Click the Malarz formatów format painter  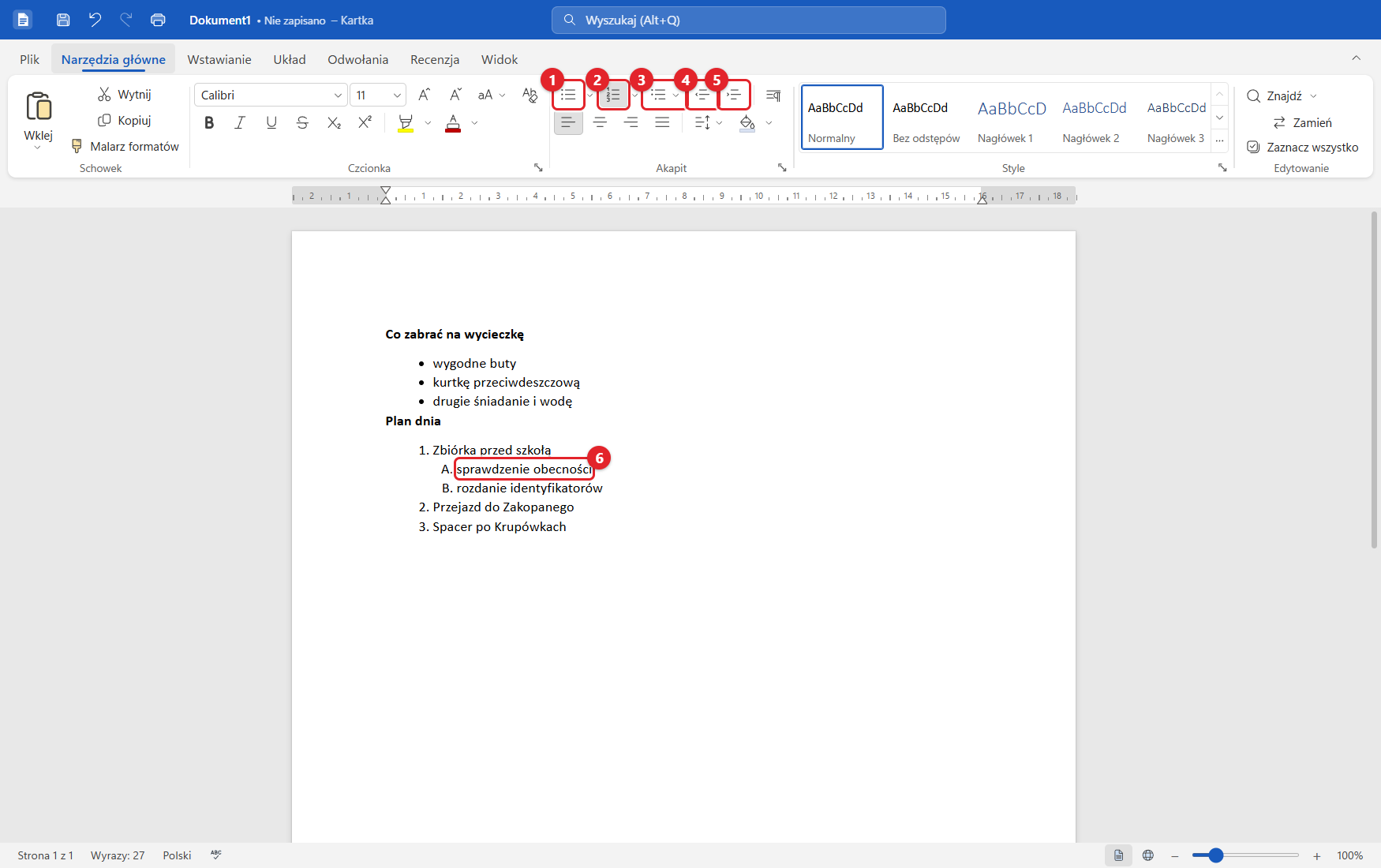tap(125, 146)
